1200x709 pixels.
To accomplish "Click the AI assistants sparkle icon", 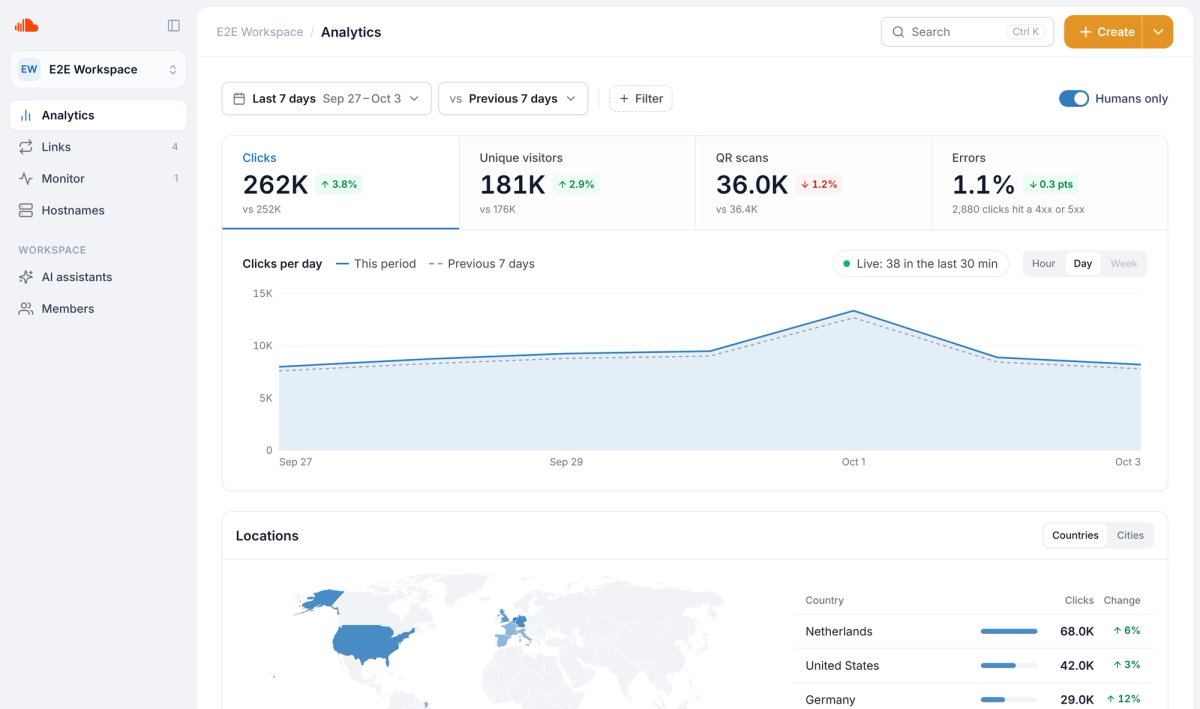I will pyautogui.click(x=26, y=277).
